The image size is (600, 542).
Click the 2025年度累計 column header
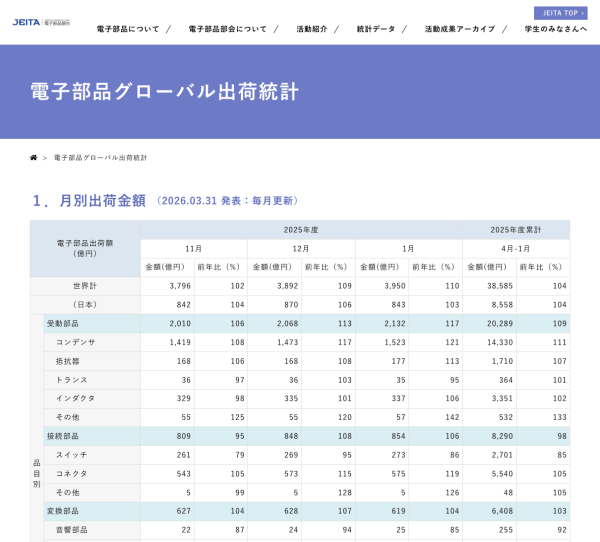coord(516,230)
